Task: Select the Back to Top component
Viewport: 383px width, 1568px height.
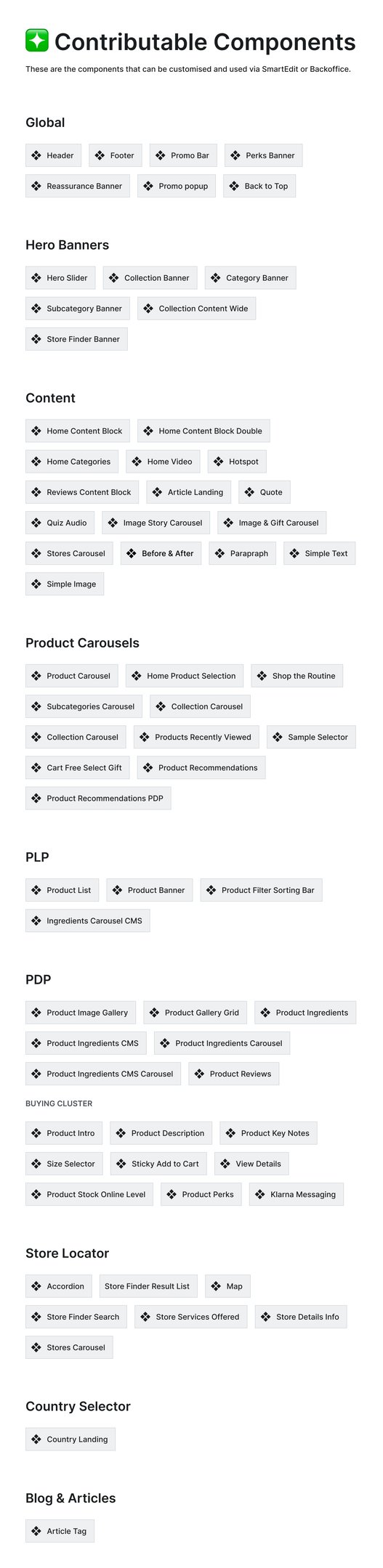Action: 259,186
